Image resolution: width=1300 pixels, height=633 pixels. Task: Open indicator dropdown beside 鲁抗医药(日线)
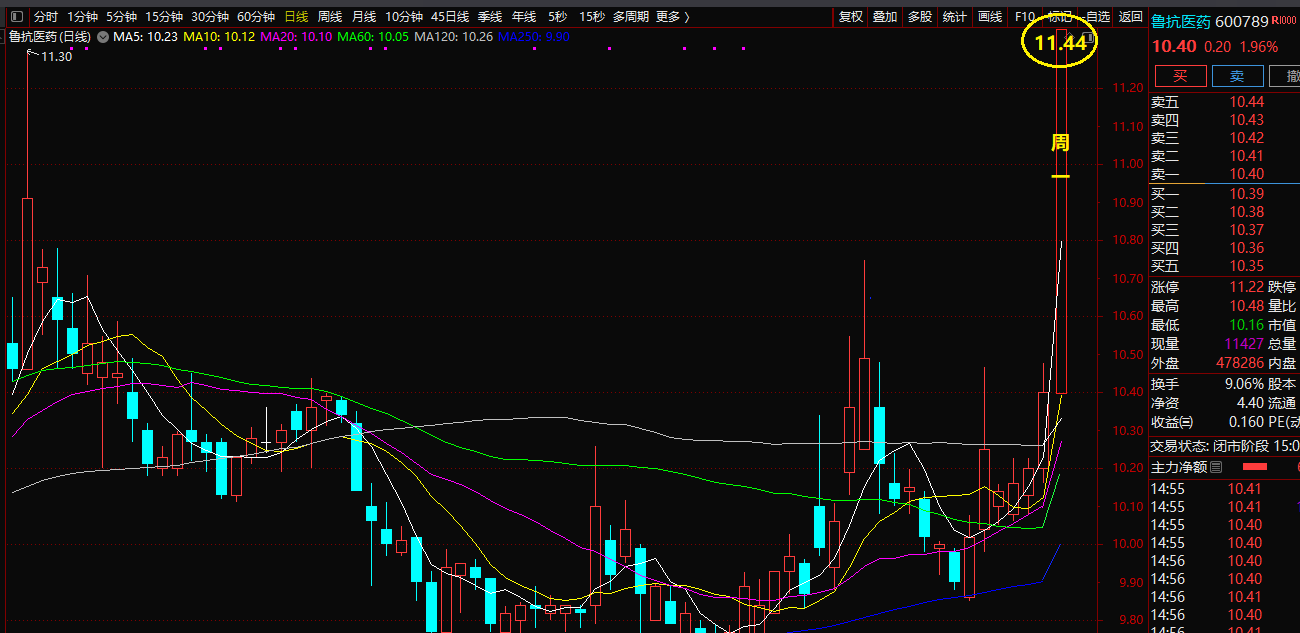coord(102,37)
